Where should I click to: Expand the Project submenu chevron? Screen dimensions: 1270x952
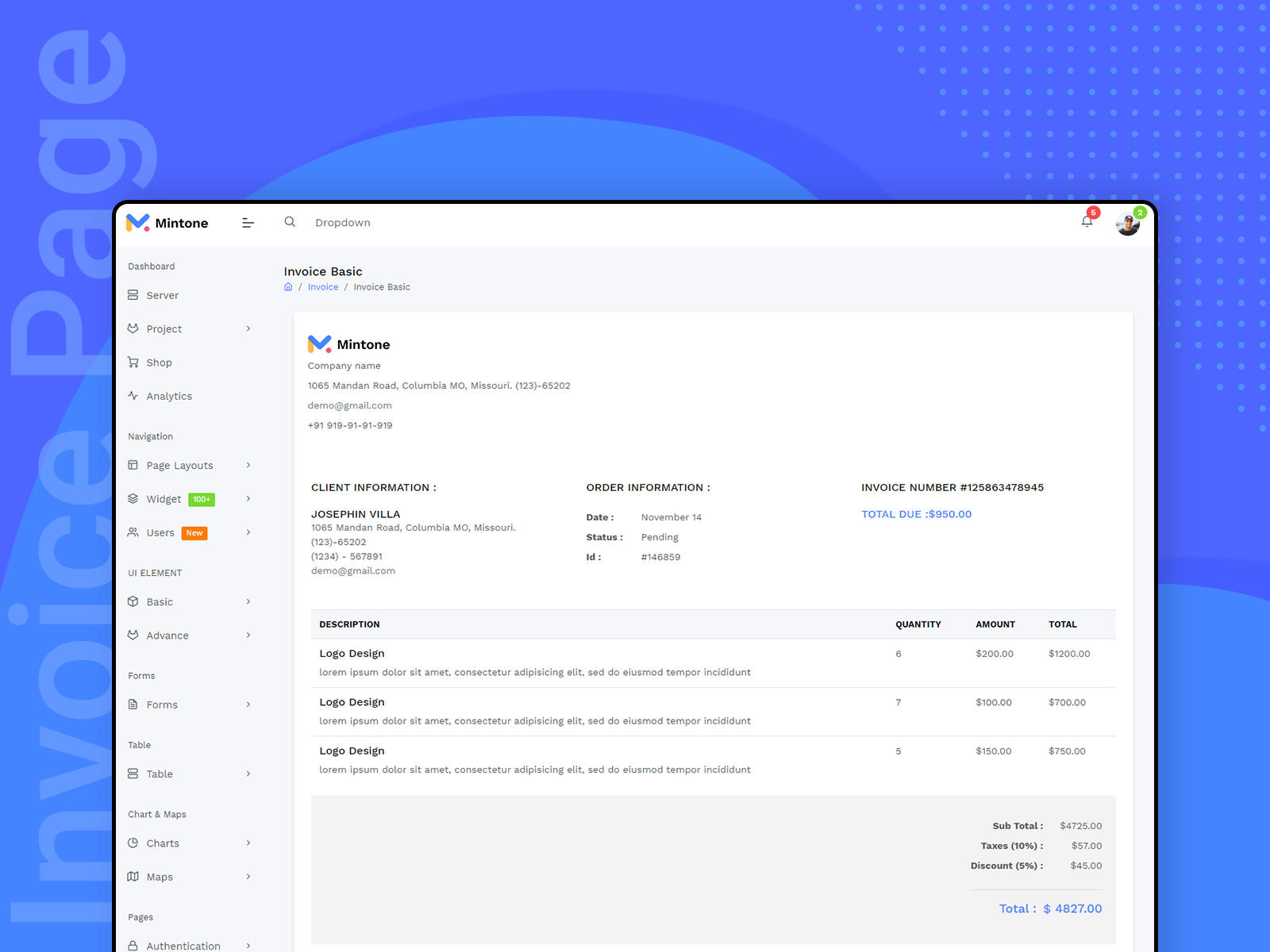pyautogui.click(x=248, y=328)
